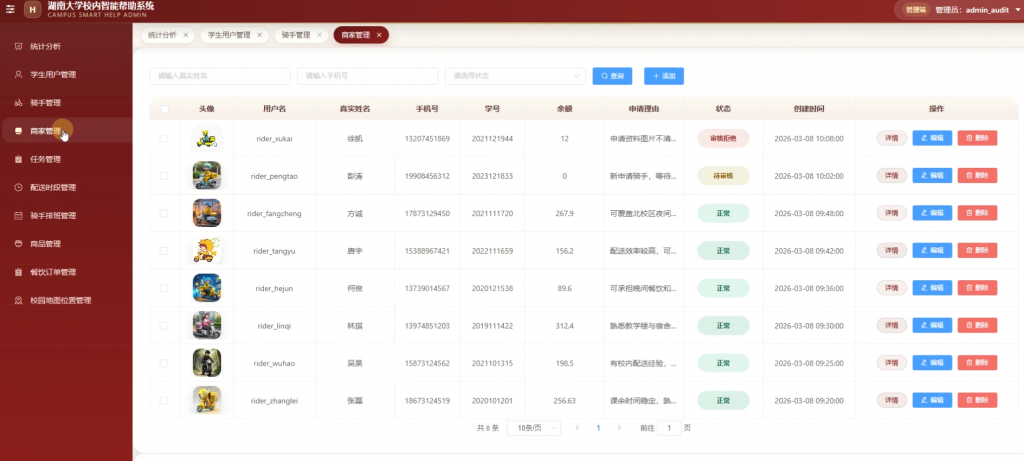Focus the 请输入手机号 input field
Image resolution: width=1024 pixels, height=461 pixels.
coord(368,76)
